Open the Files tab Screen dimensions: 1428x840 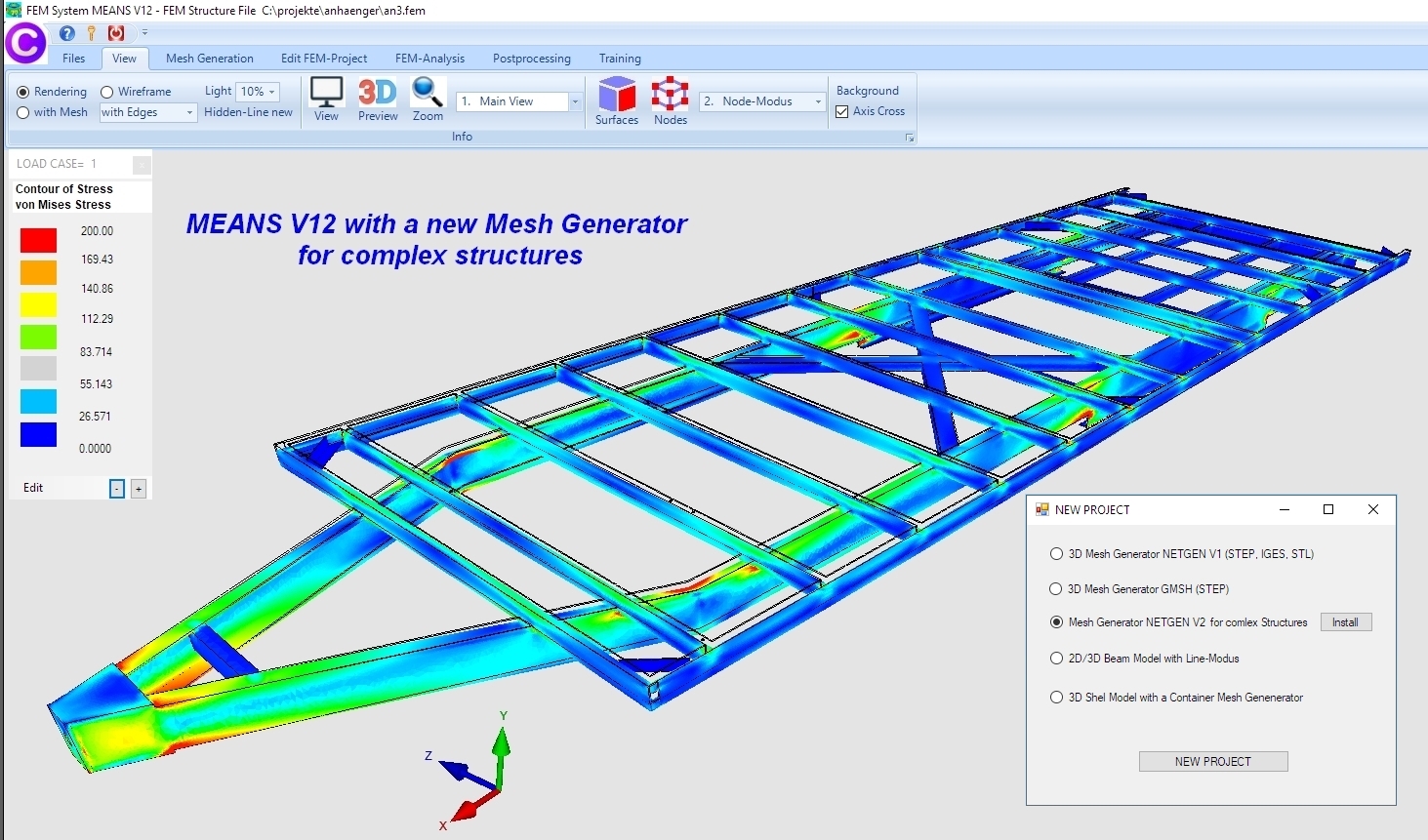73,59
